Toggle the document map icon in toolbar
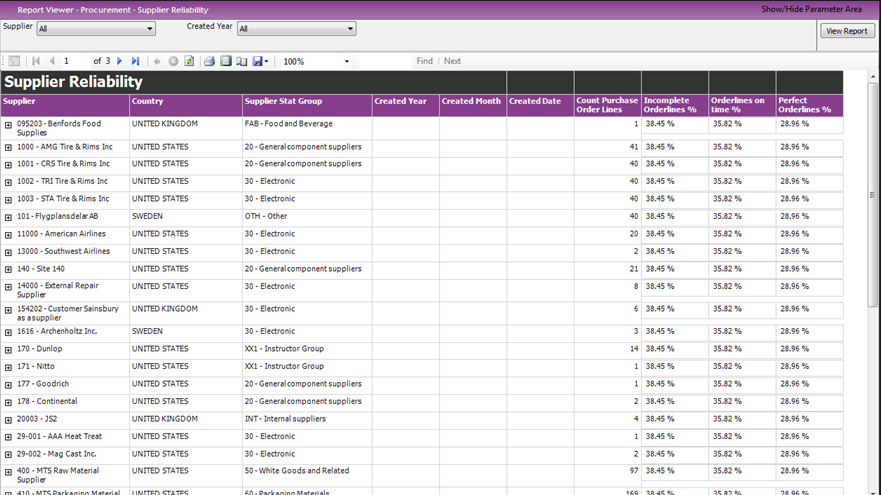Screen dimensions: 881x495 14,61
